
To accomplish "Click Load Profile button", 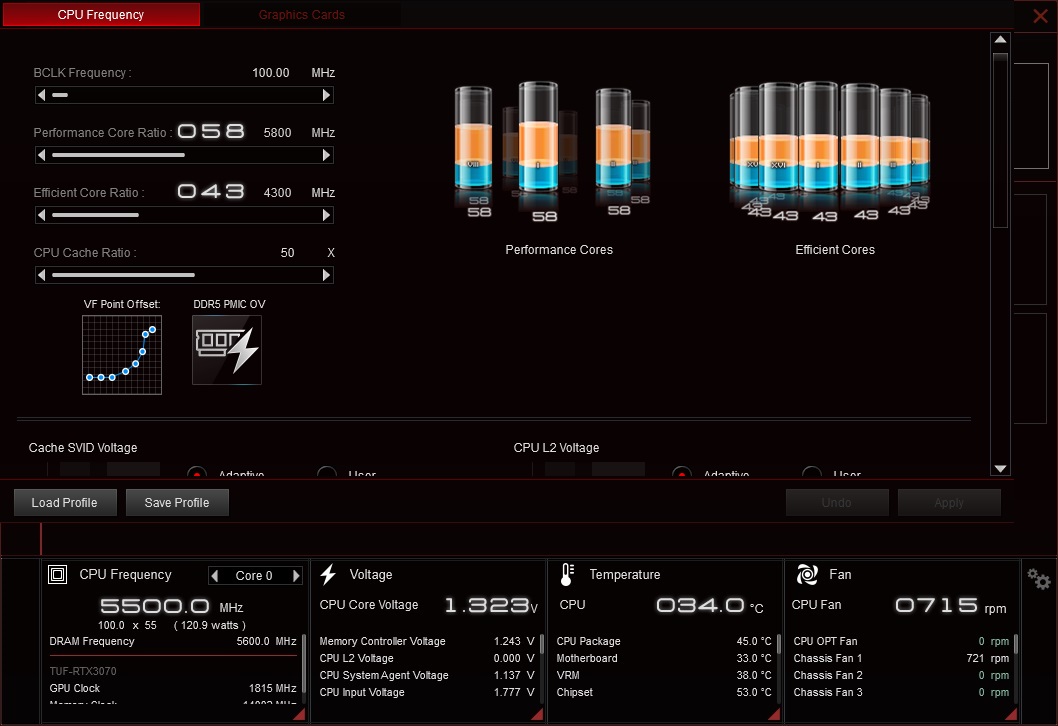I will tap(65, 503).
